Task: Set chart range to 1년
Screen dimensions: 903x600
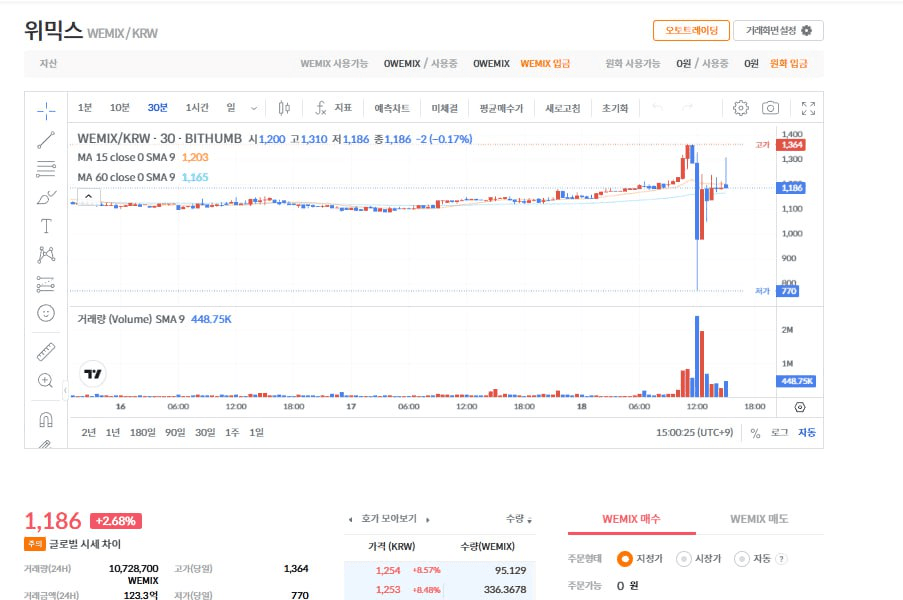Action: pos(113,432)
